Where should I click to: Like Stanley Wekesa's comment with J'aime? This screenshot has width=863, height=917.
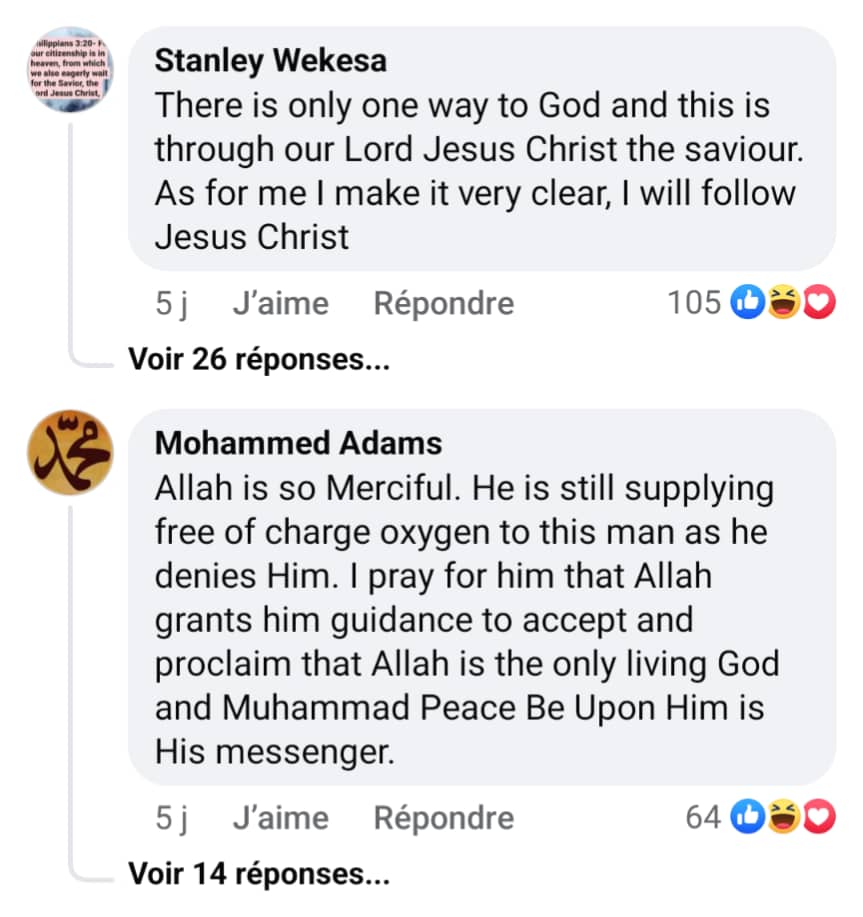280,303
